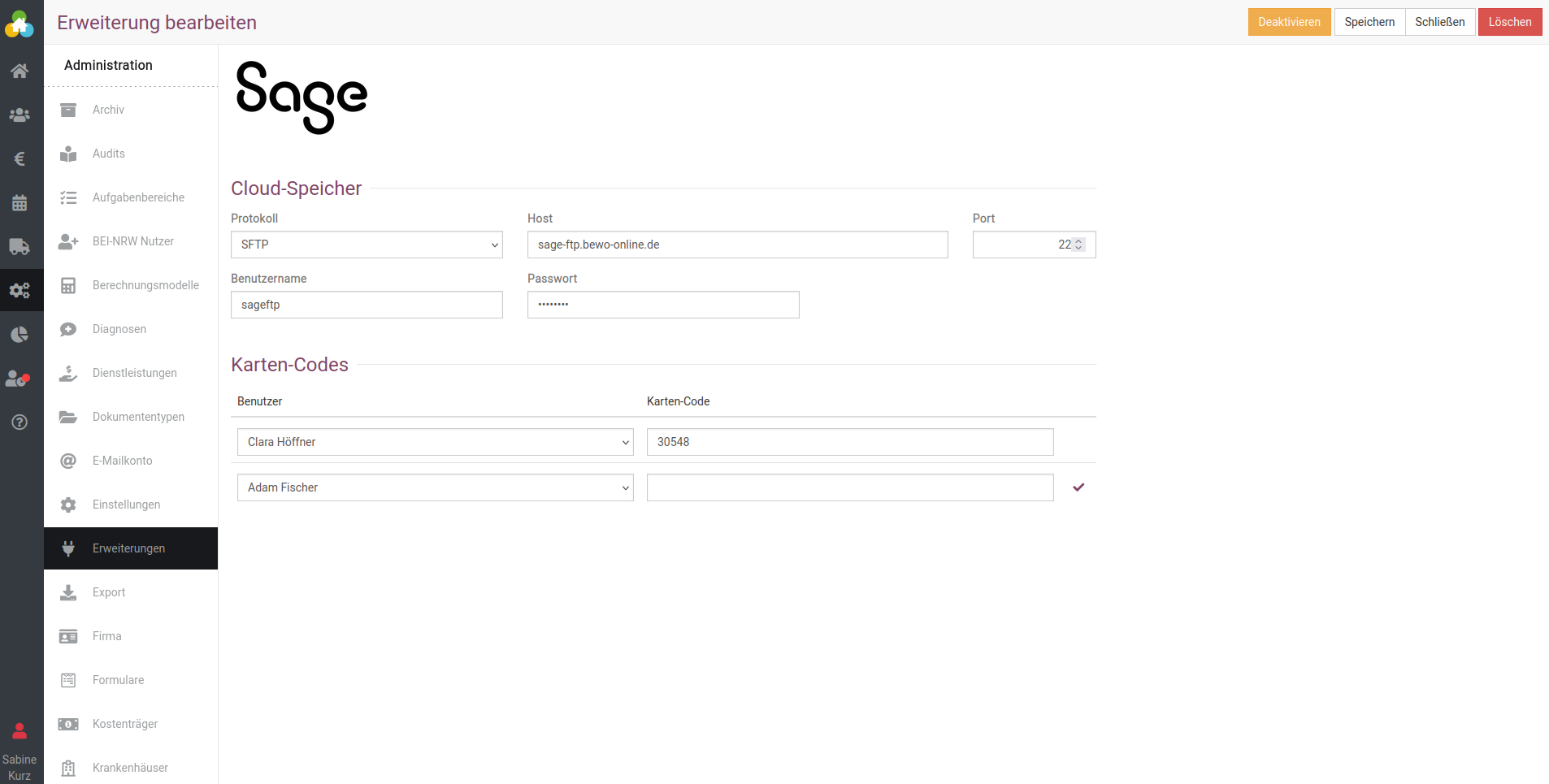The width and height of the screenshot is (1549, 784).
Task: Open Archiv in the administration menu
Action: [x=108, y=110]
